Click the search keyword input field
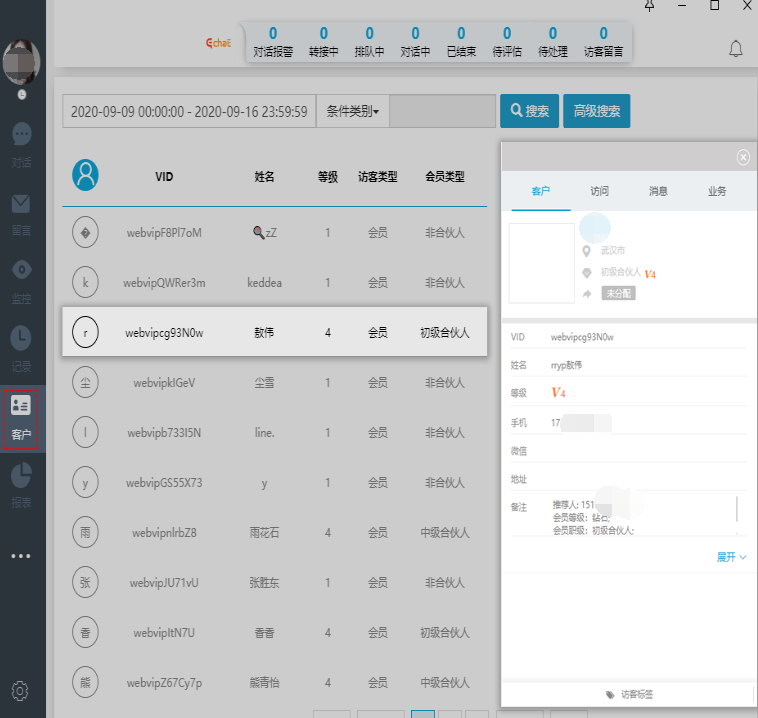The image size is (758, 718). coord(442,111)
